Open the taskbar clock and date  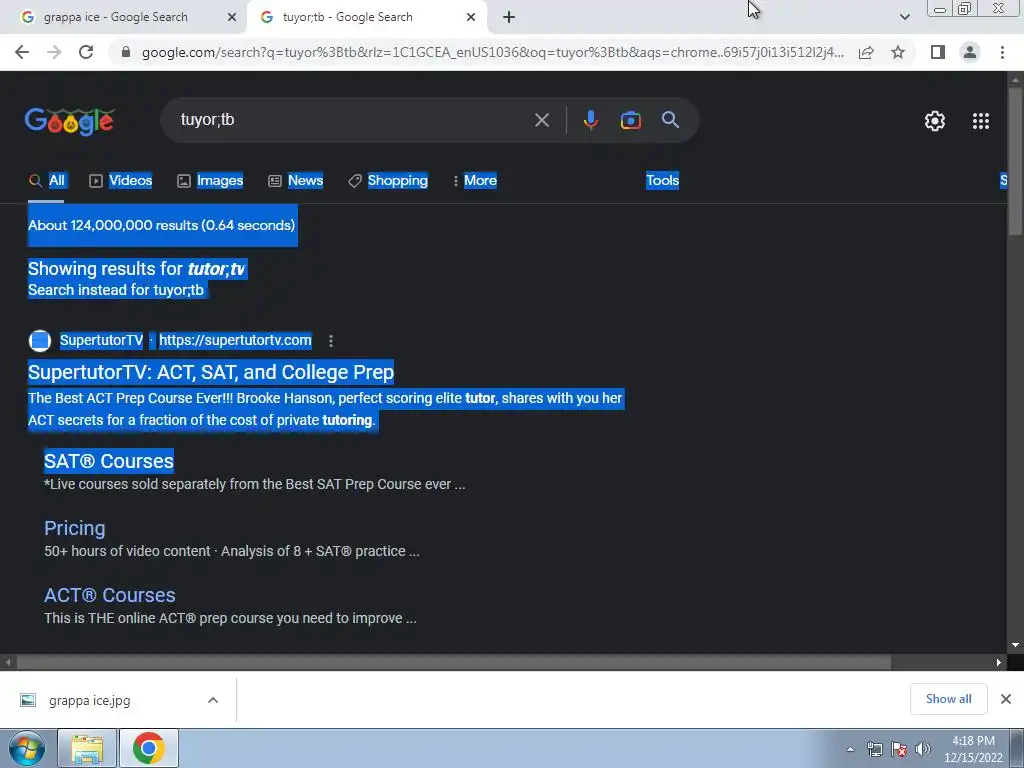point(973,749)
